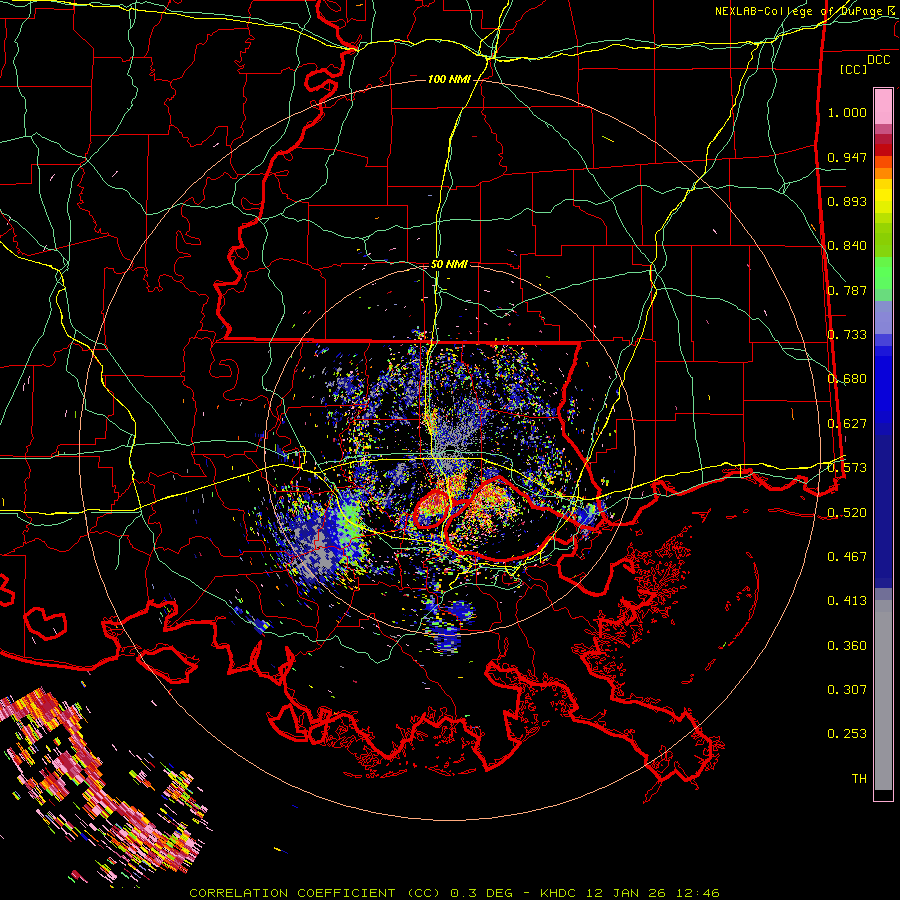Pick the pink band of the color bar
Screen dimensions: 900x900
coord(883,106)
